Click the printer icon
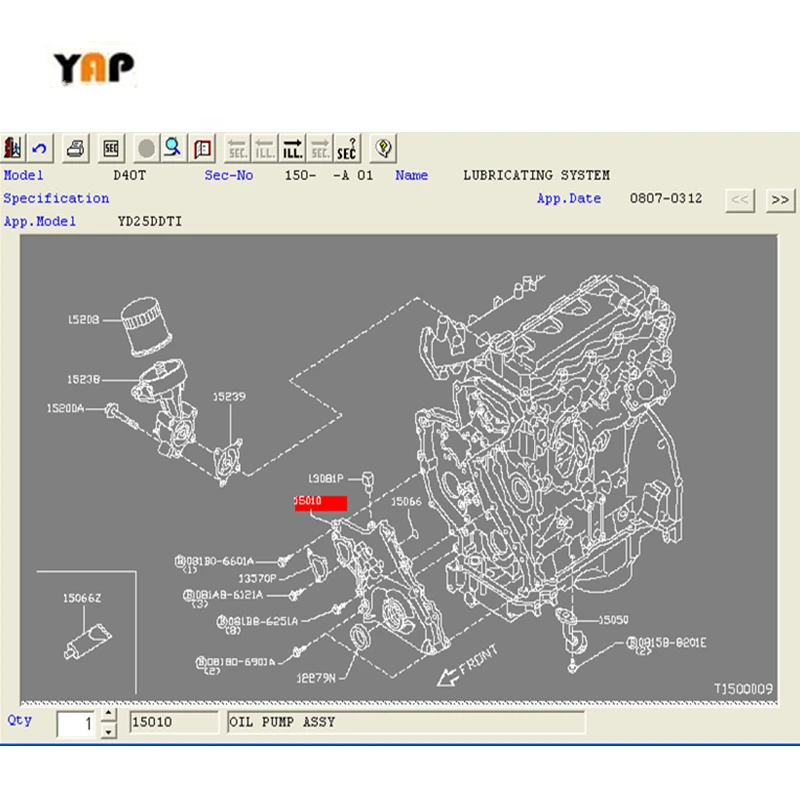 tap(76, 148)
